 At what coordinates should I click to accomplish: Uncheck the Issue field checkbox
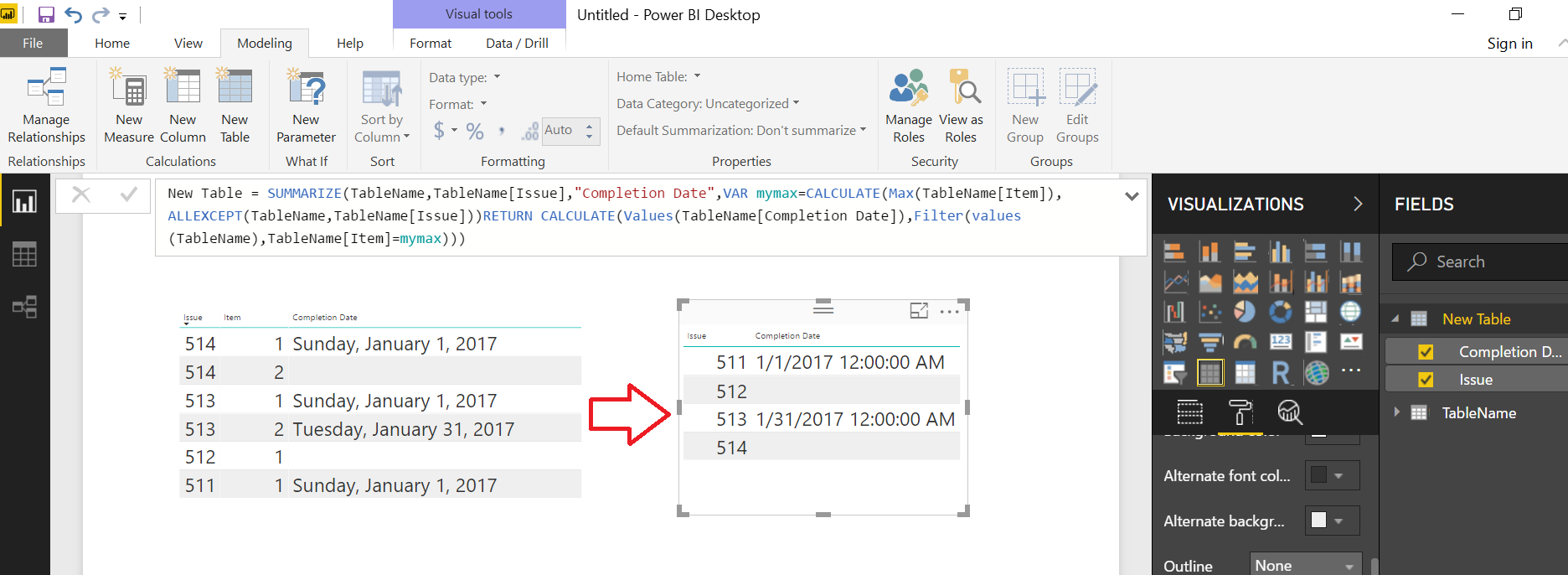click(1426, 380)
